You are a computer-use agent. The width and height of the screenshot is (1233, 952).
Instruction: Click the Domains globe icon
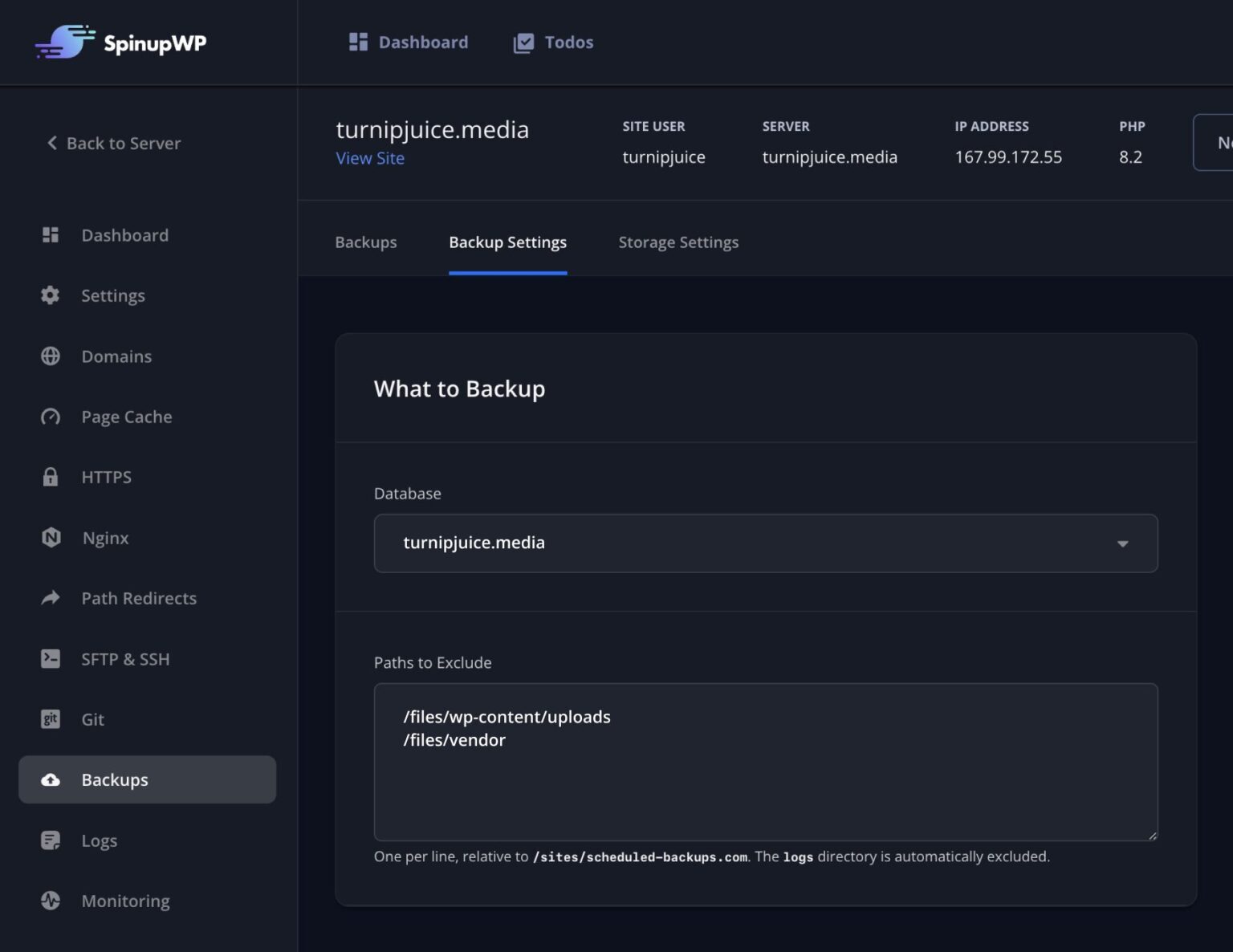pyautogui.click(x=51, y=356)
